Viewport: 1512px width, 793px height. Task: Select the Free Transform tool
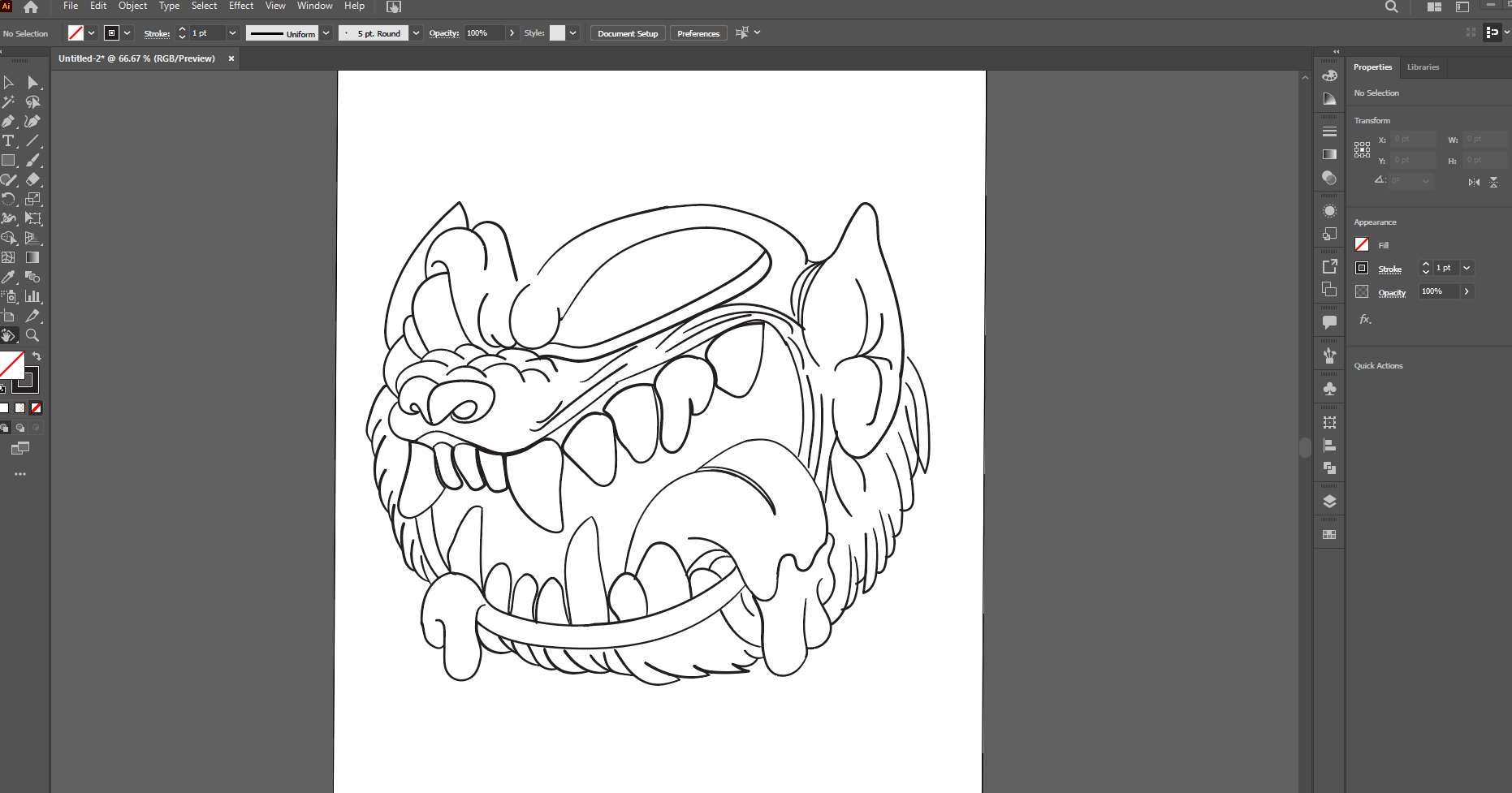[32, 219]
